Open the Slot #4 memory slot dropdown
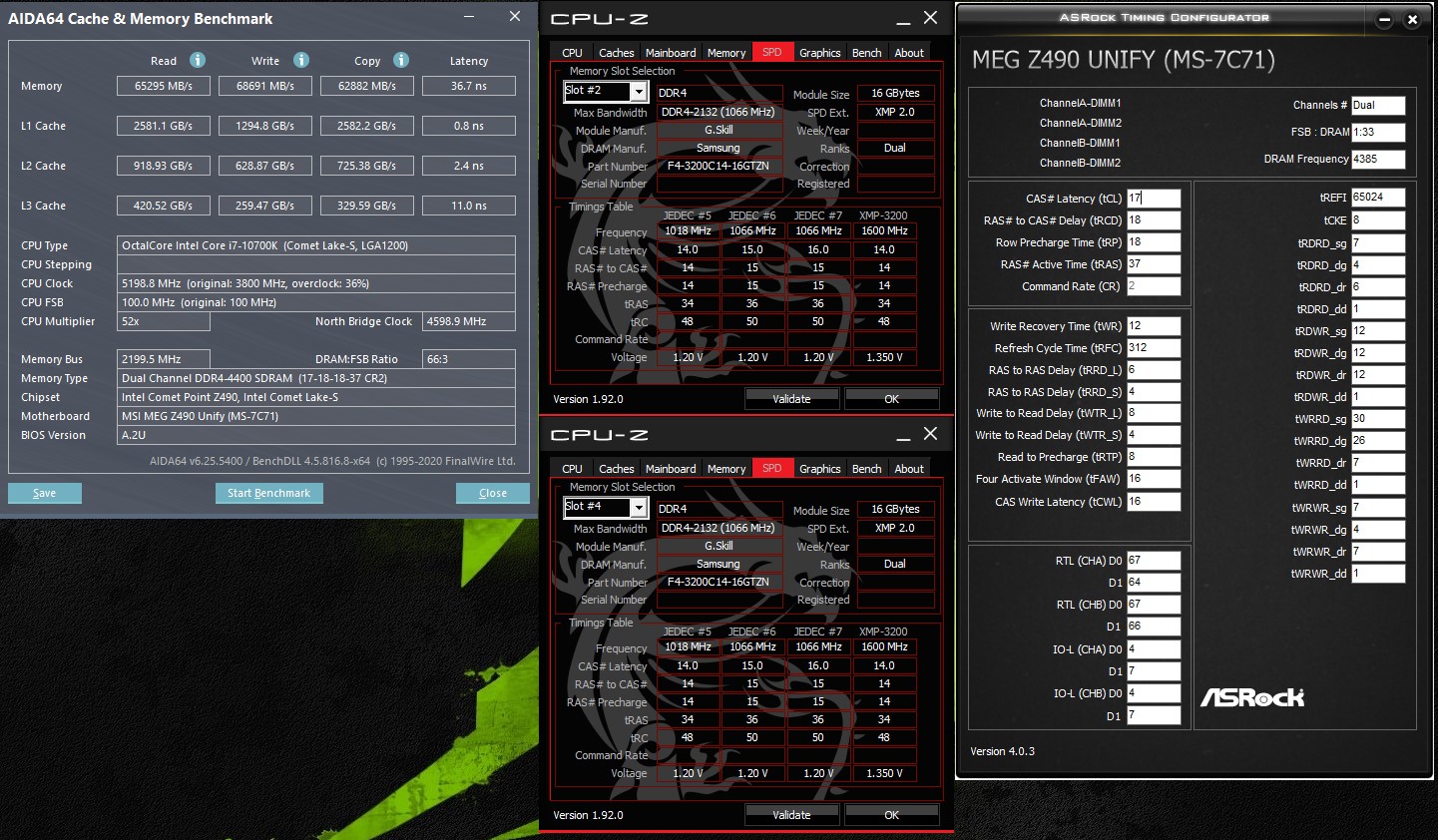Viewport: 1438px width, 840px height. [x=639, y=508]
